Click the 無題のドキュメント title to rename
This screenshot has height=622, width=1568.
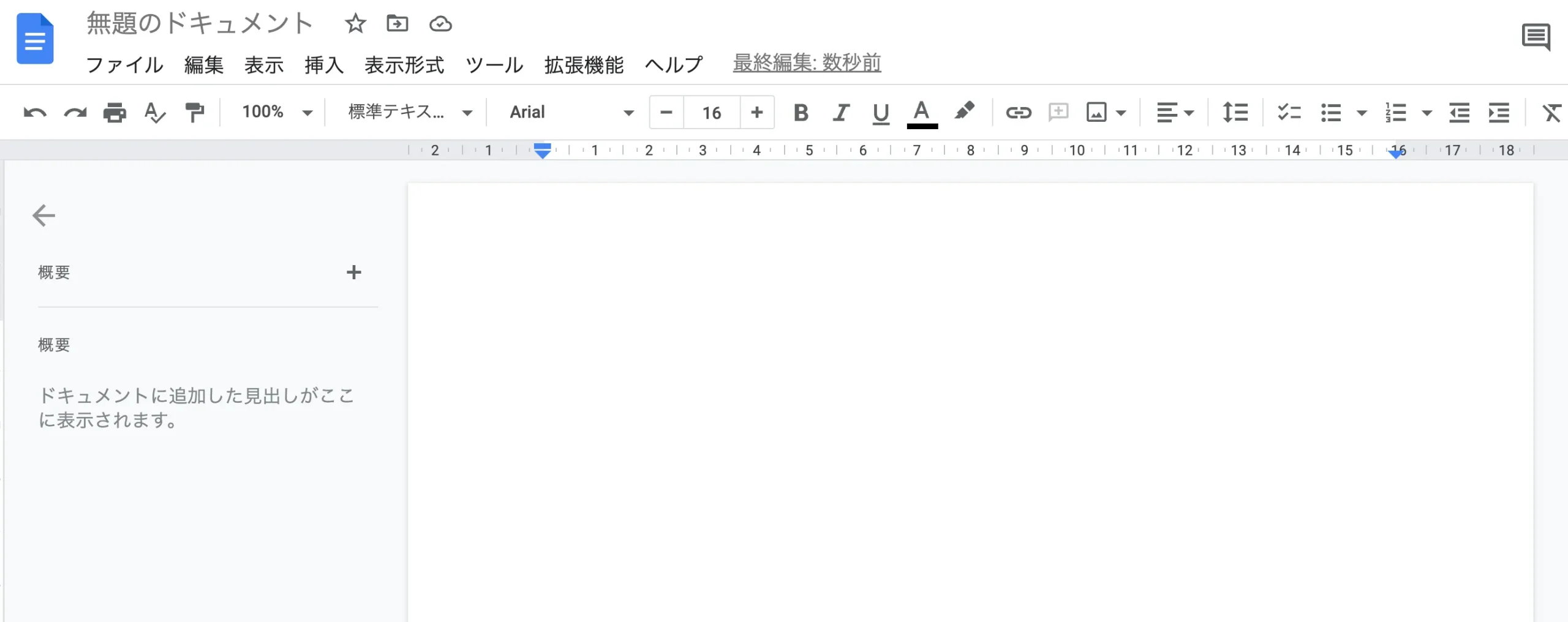(200, 24)
